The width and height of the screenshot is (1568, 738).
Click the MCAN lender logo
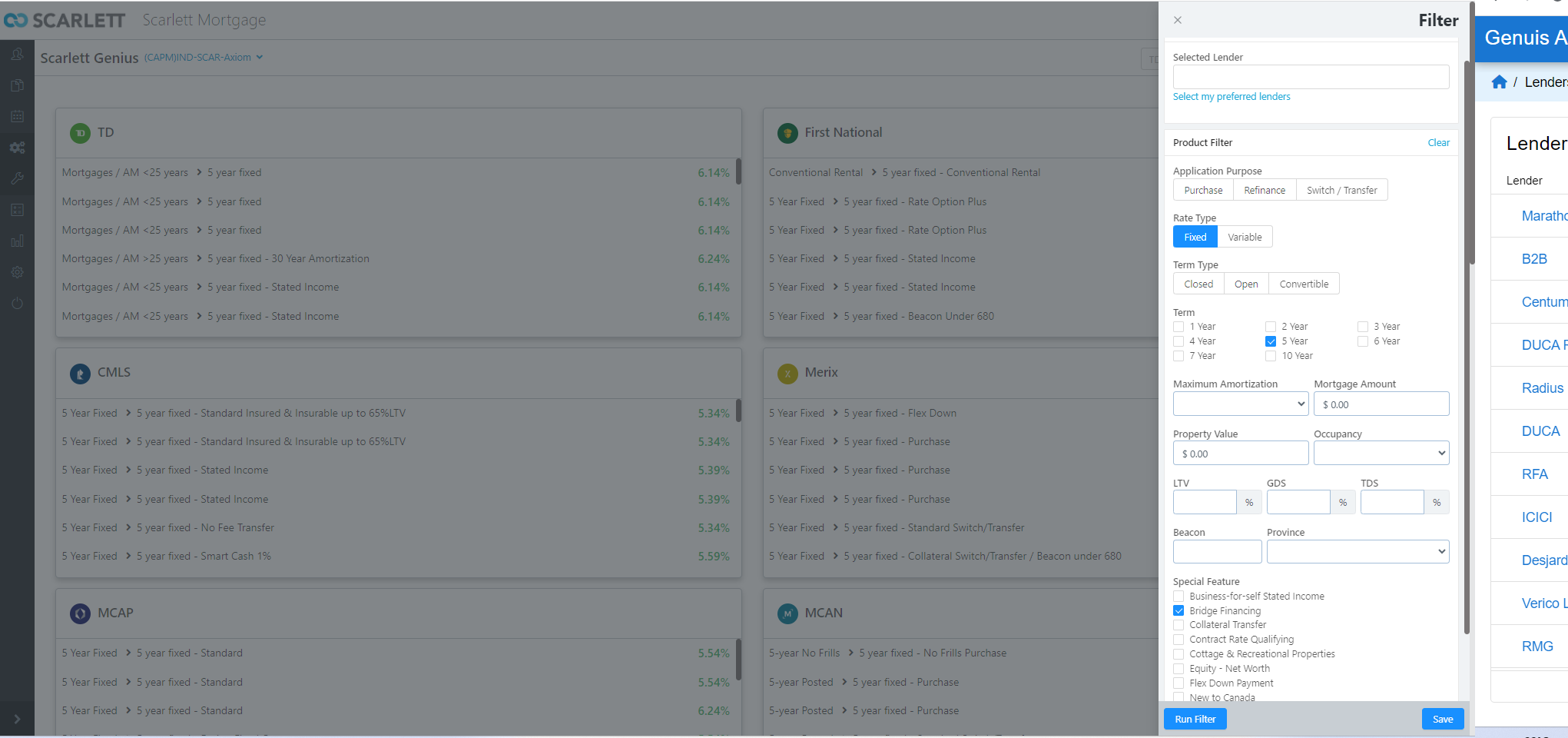click(x=787, y=613)
